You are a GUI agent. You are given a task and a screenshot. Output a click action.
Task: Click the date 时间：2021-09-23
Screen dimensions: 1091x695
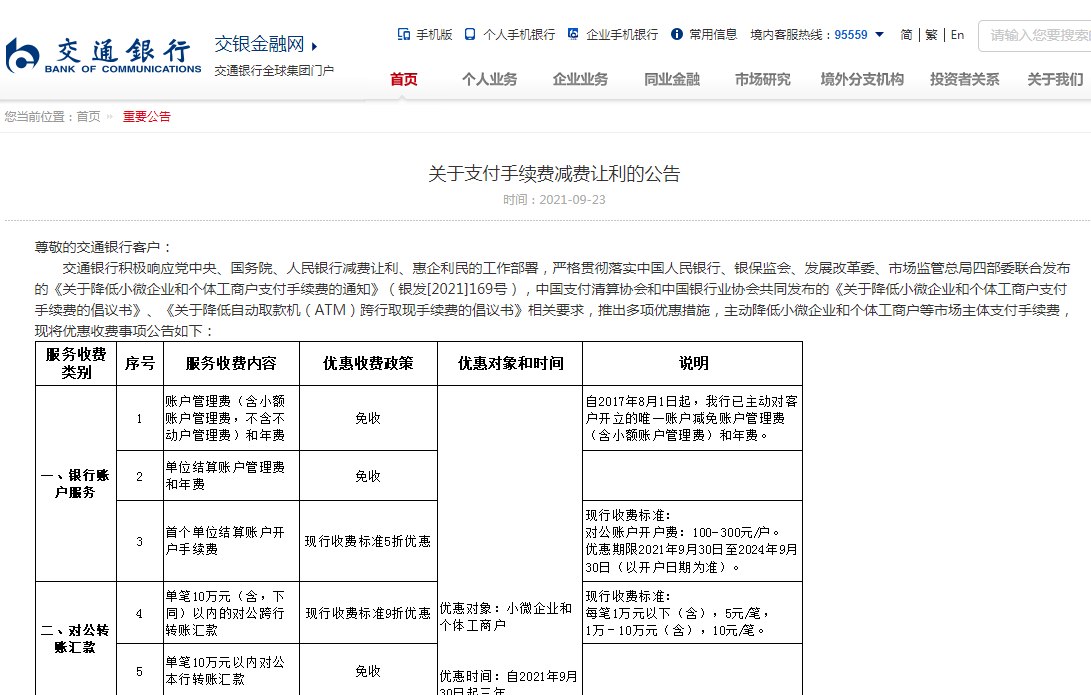click(x=554, y=200)
